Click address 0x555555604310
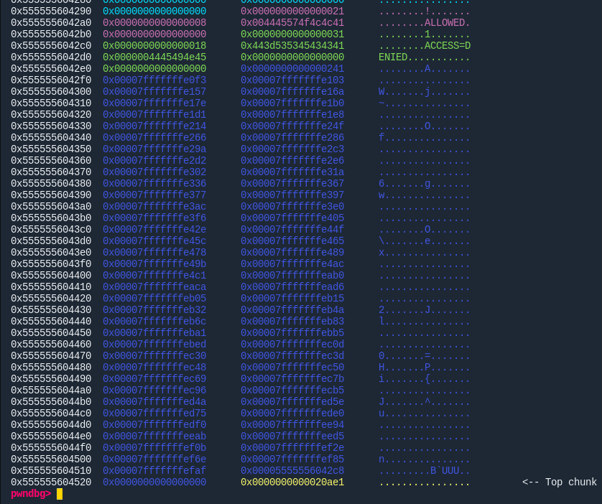Screen dimensions: 602x504 (51, 103)
